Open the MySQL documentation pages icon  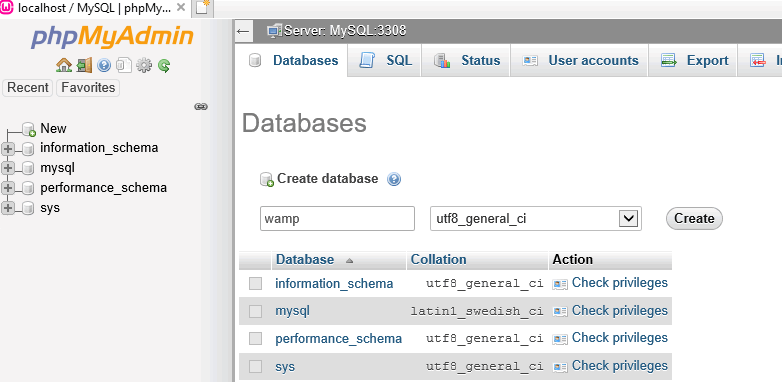[124, 65]
